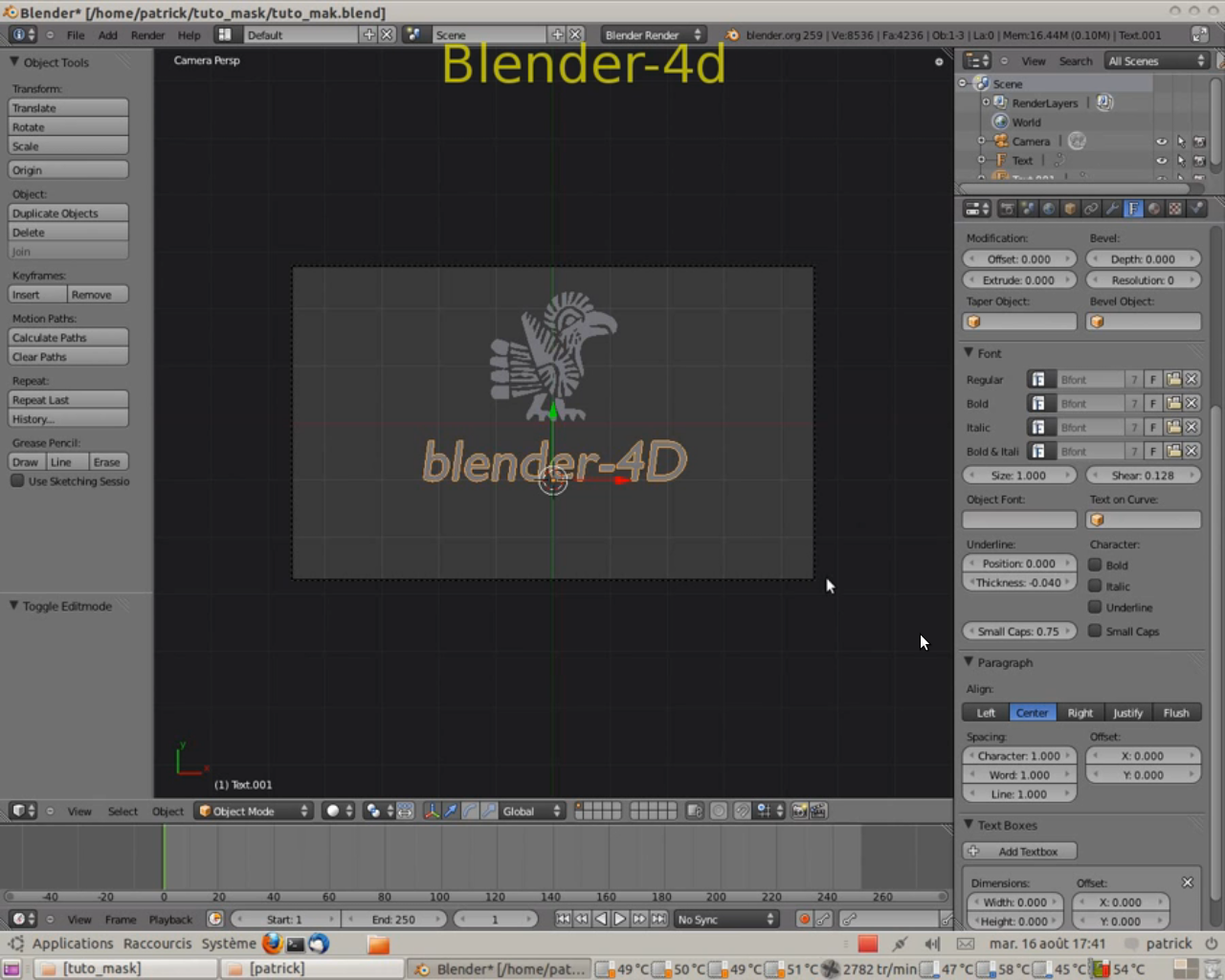Enable the Bold character checkbox
The image size is (1225, 980).
(1095, 565)
